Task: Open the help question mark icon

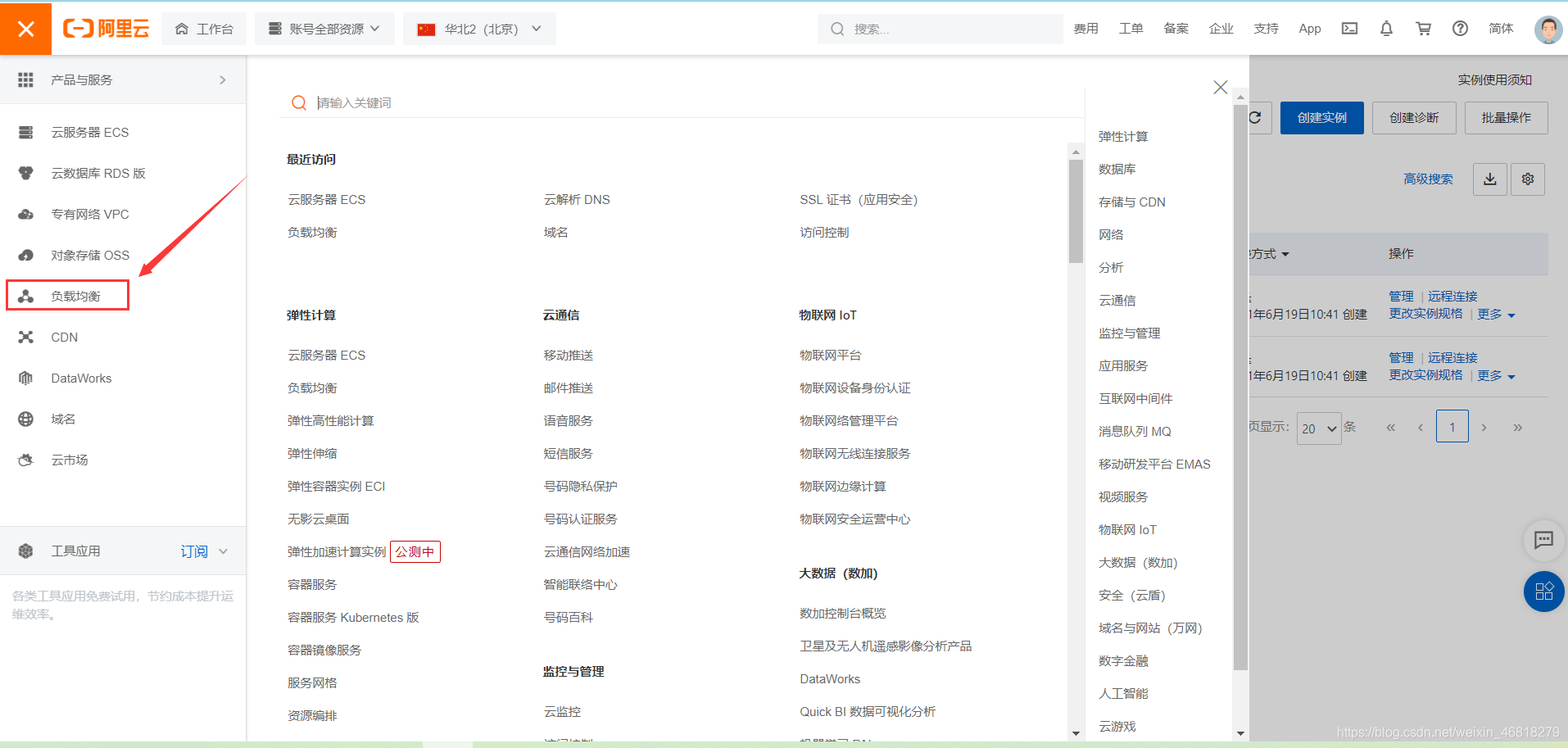Action: pos(1460,29)
